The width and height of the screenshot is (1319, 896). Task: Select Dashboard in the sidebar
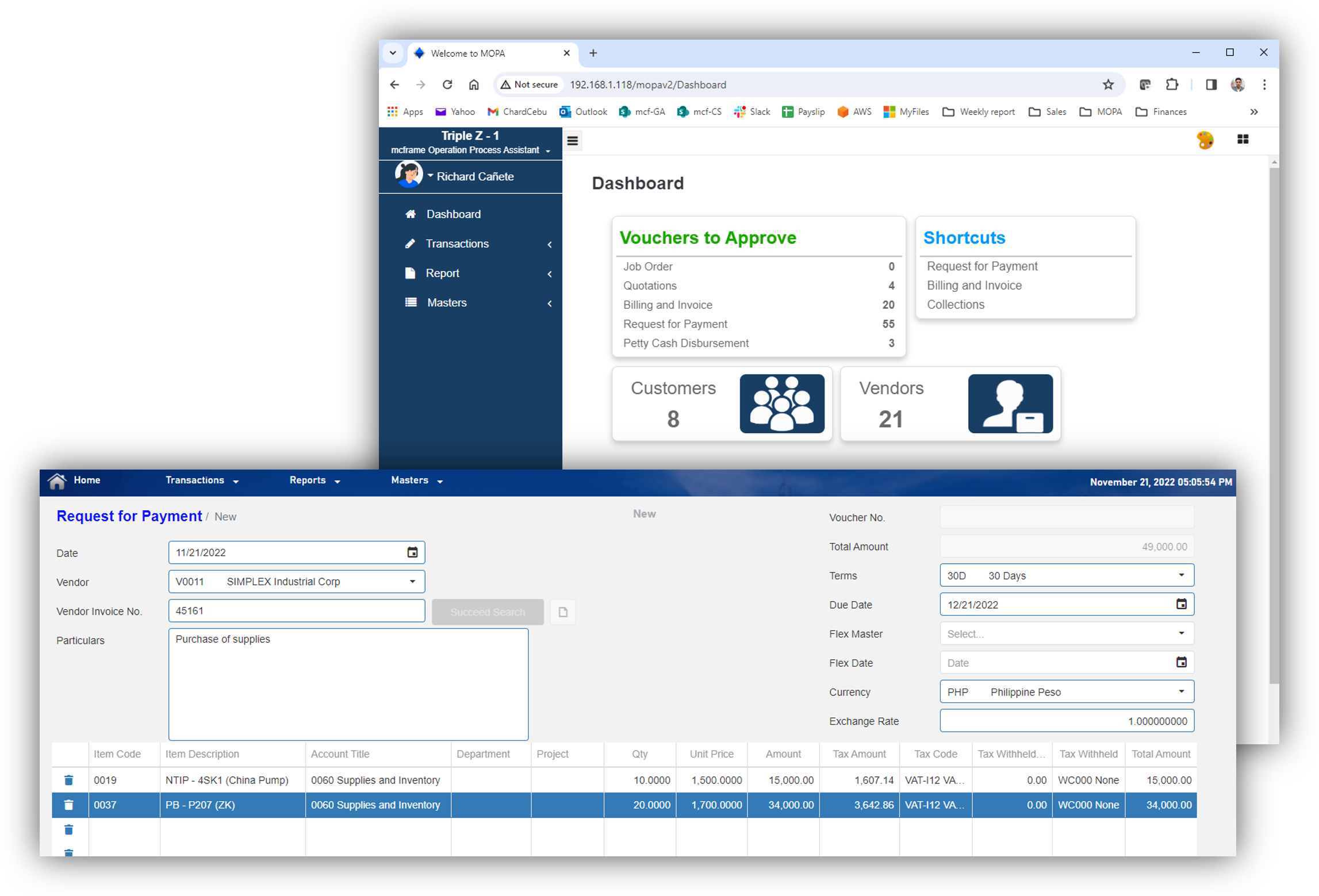pyautogui.click(x=453, y=214)
